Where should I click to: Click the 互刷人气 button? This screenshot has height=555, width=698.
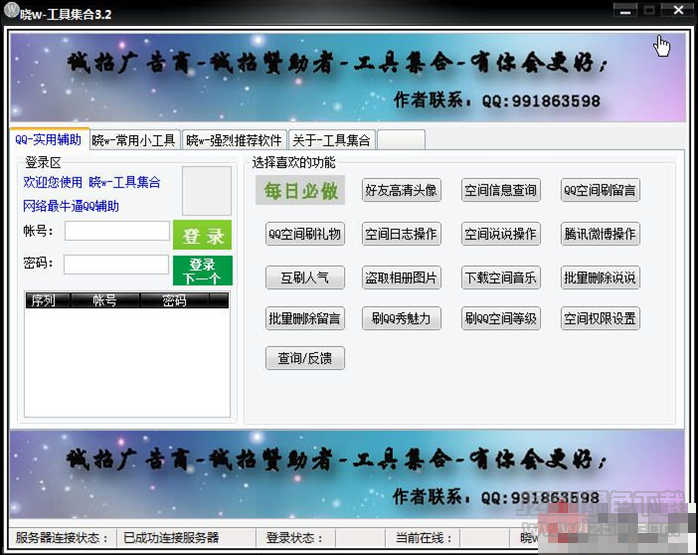[304, 278]
